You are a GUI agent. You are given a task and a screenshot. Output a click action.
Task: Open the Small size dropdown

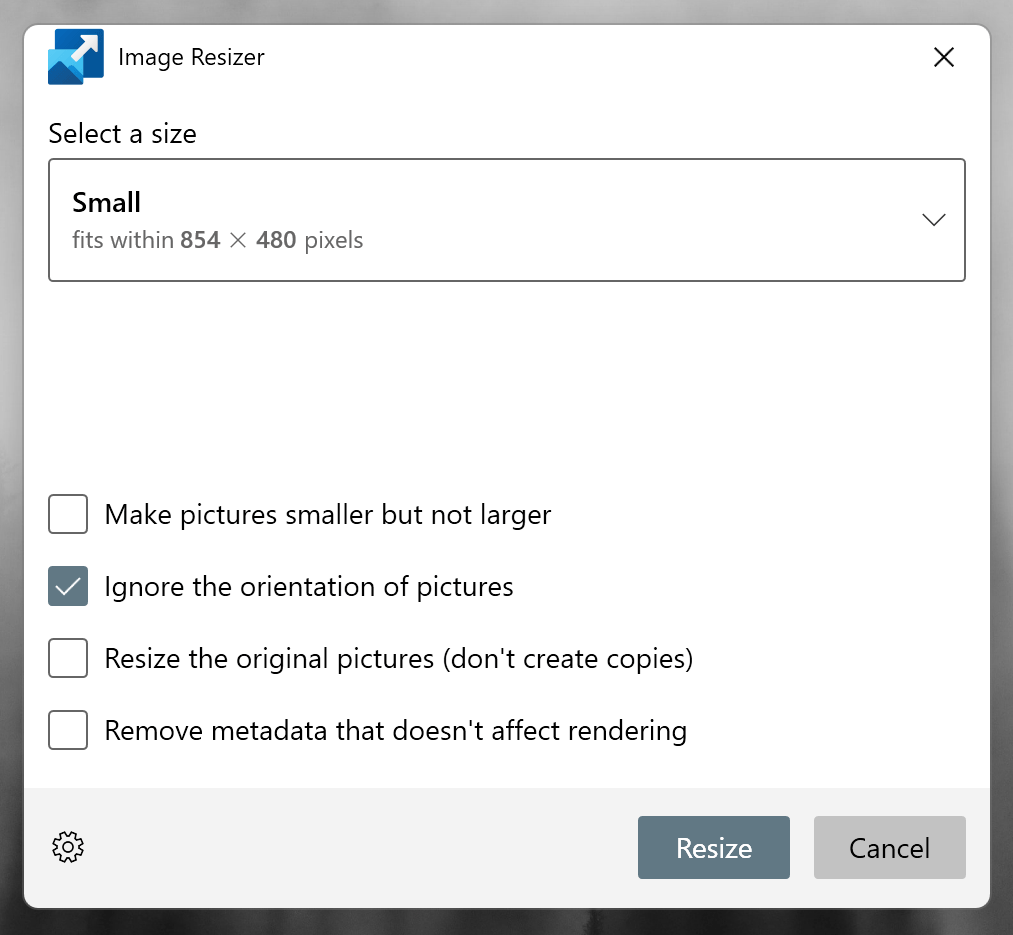(507, 220)
